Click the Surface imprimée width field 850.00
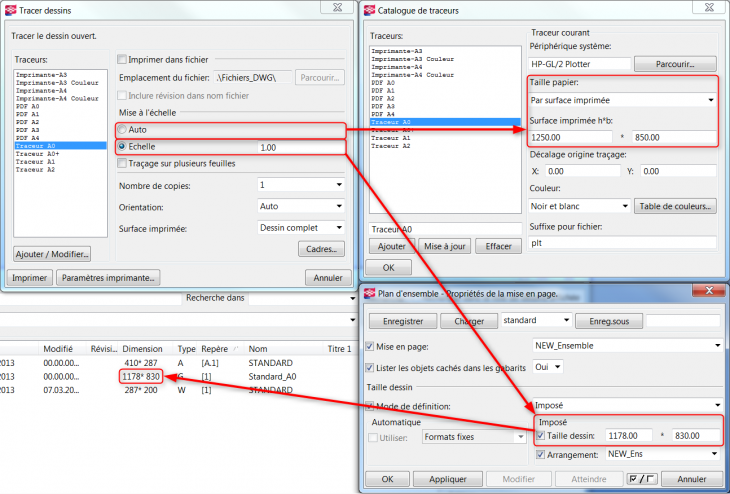 coord(674,137)
